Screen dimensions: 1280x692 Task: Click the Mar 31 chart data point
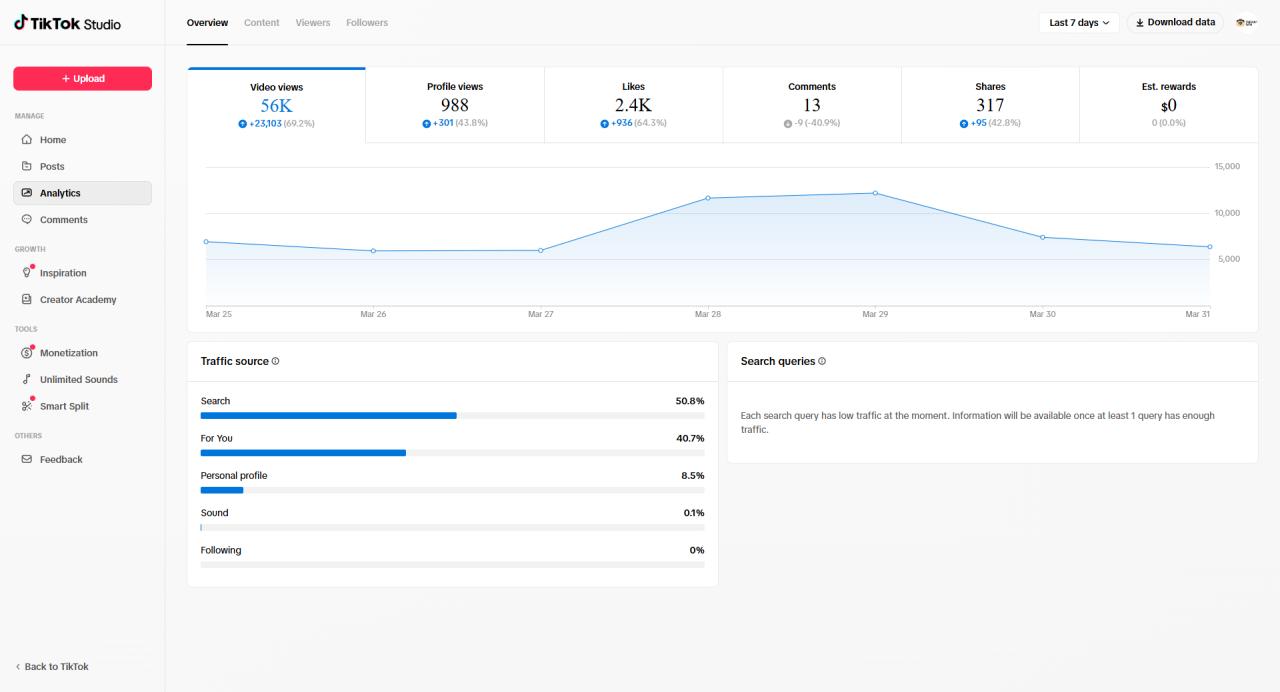click(1209, 247)
